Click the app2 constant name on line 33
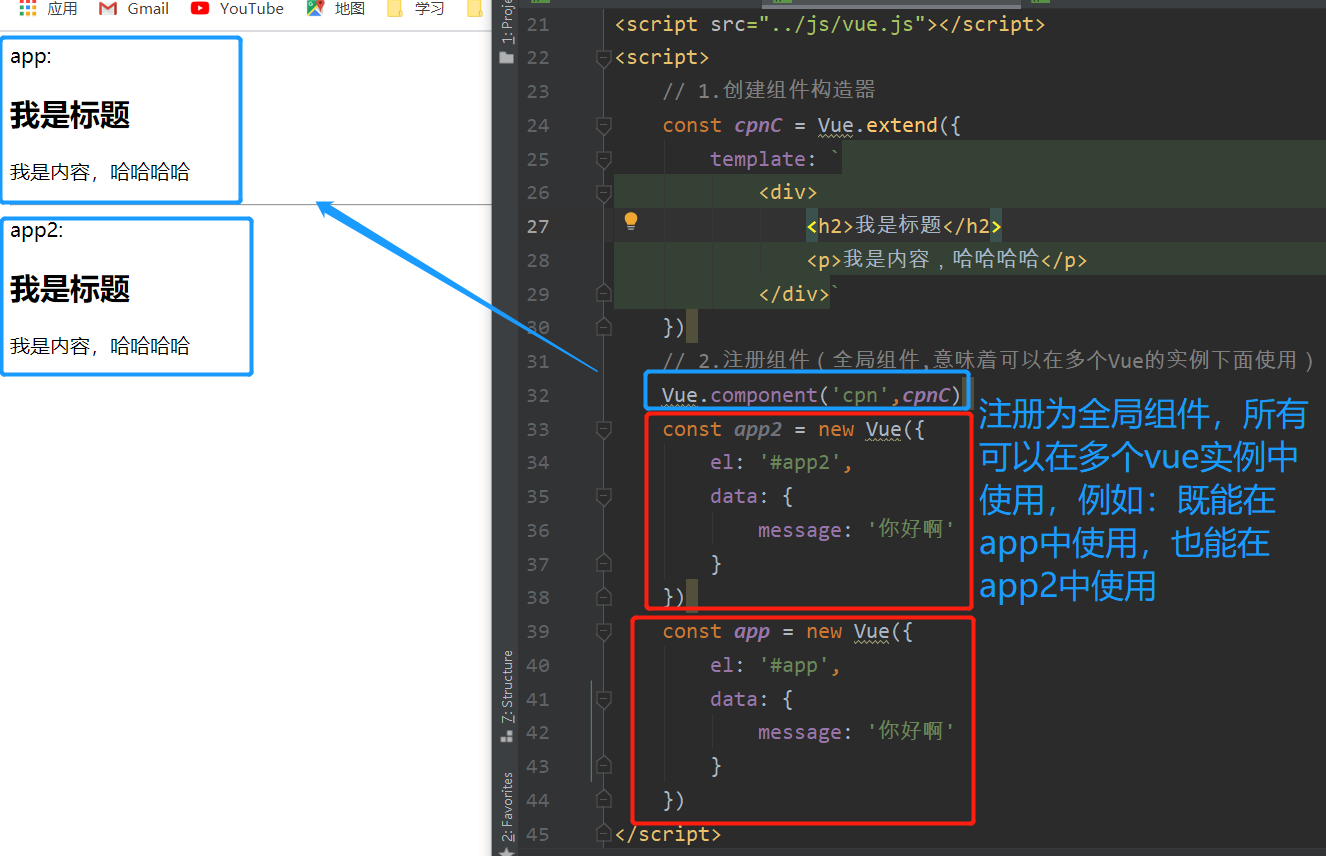1326x856 pixels. click(x=758, y=429)
